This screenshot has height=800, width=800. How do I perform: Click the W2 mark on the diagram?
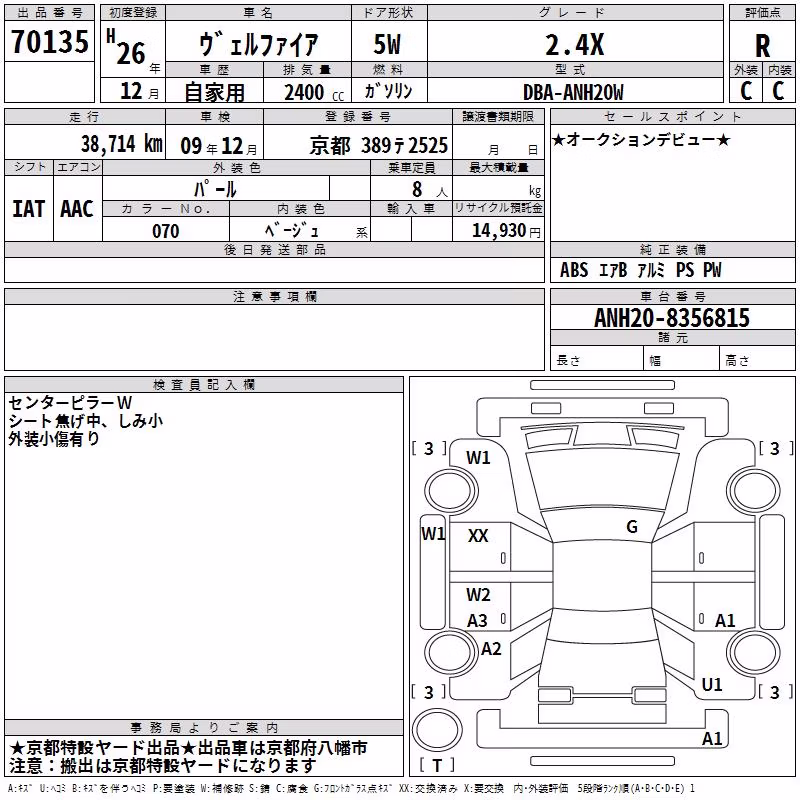point(478,594)
